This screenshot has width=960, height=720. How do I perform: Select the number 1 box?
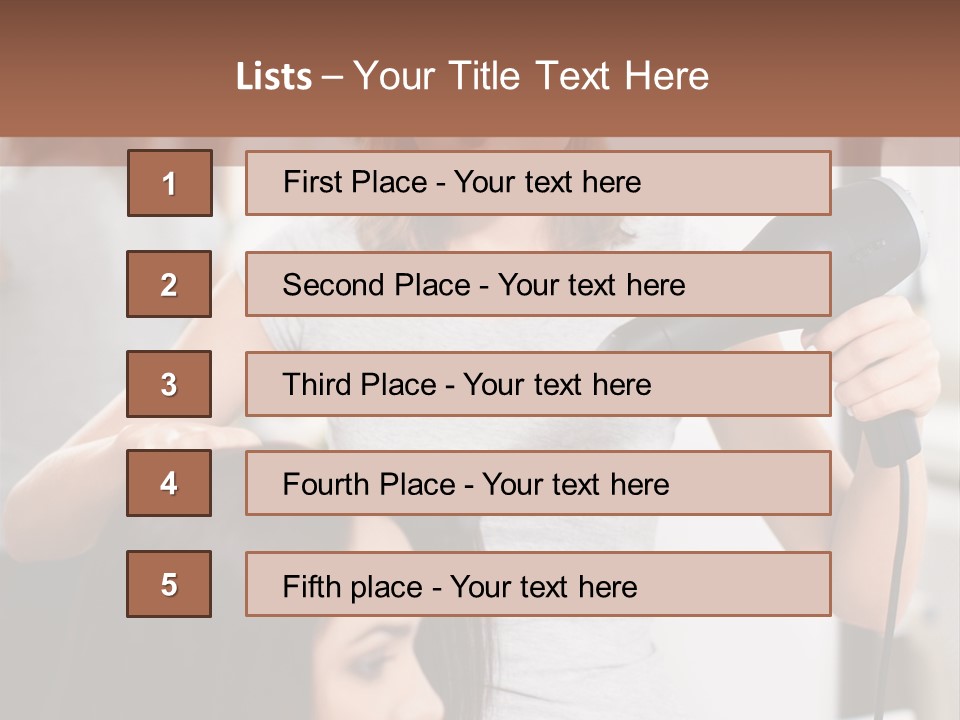170,183
